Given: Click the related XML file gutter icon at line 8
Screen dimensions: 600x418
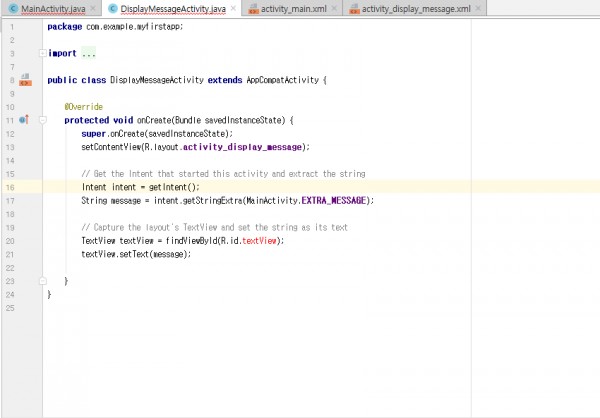Looking at the screenshot, I should point(25,80).
